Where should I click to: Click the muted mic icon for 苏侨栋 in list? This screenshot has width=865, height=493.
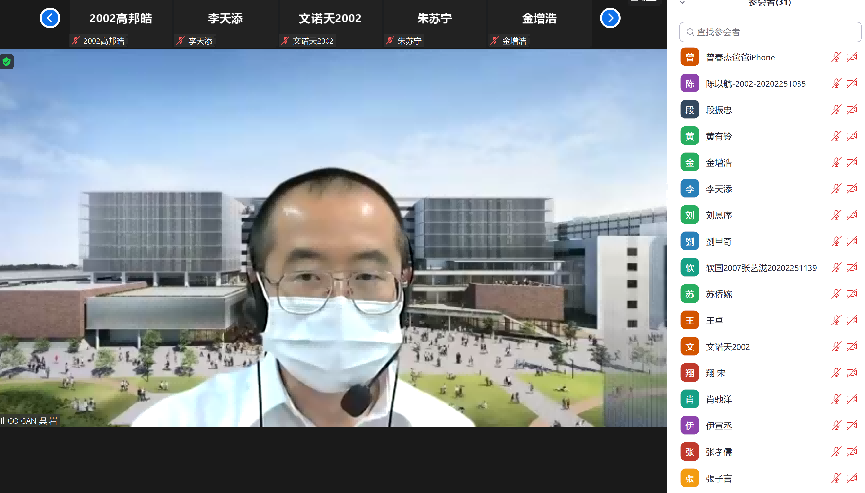(x=836, y=294)
